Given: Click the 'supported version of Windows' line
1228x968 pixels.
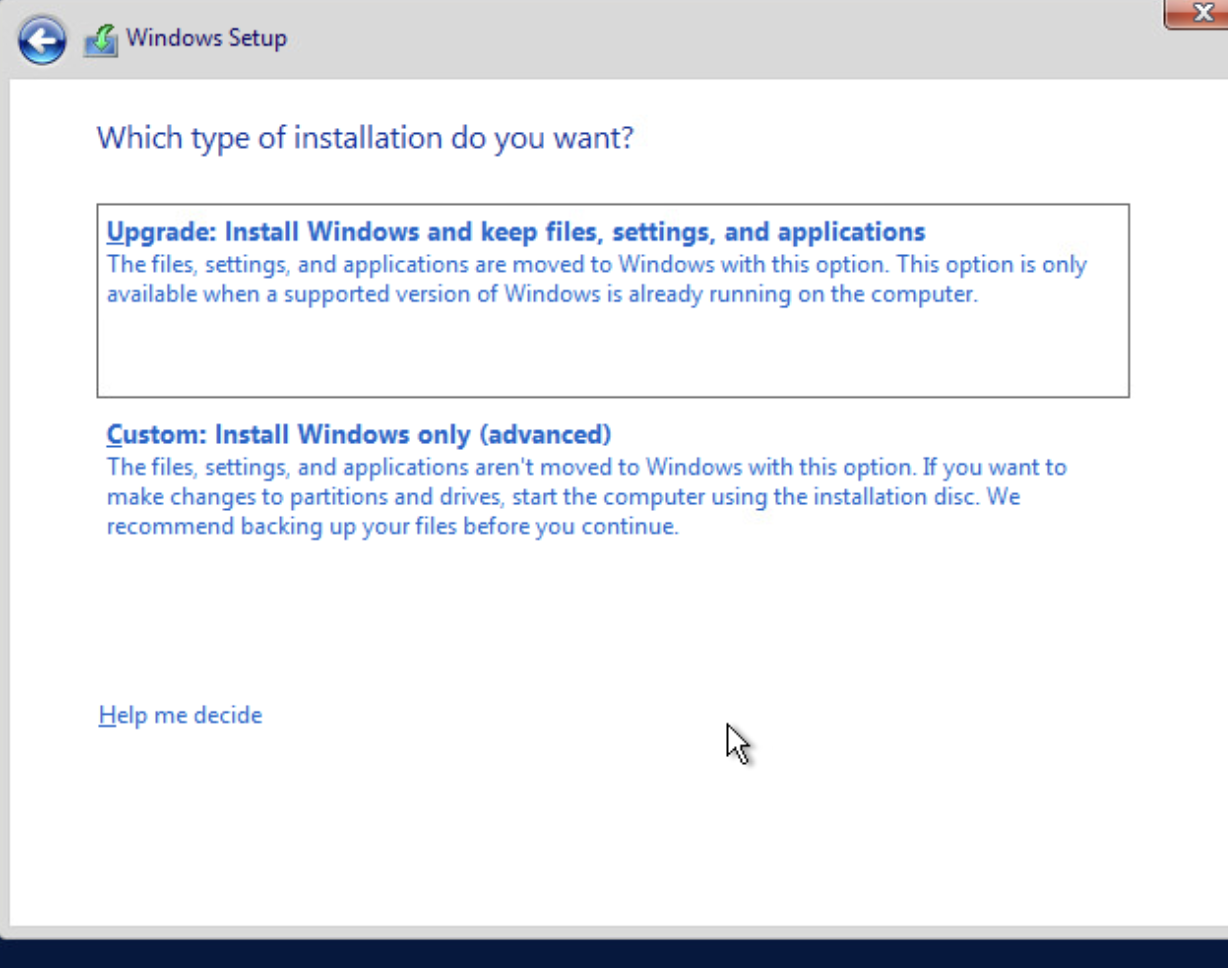Looking at the screenshot, I should (541, 295).
